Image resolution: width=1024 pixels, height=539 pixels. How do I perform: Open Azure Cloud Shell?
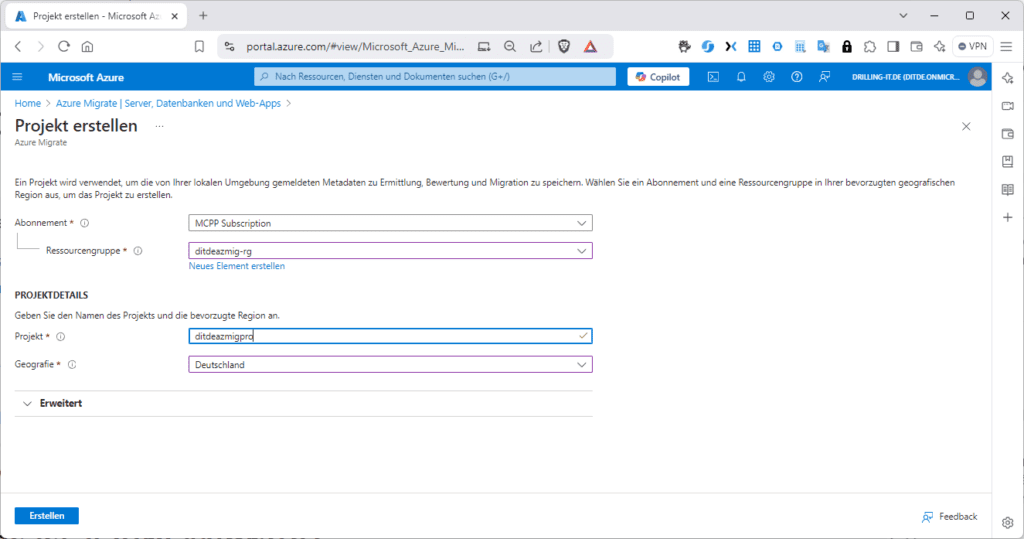(713, 77)
